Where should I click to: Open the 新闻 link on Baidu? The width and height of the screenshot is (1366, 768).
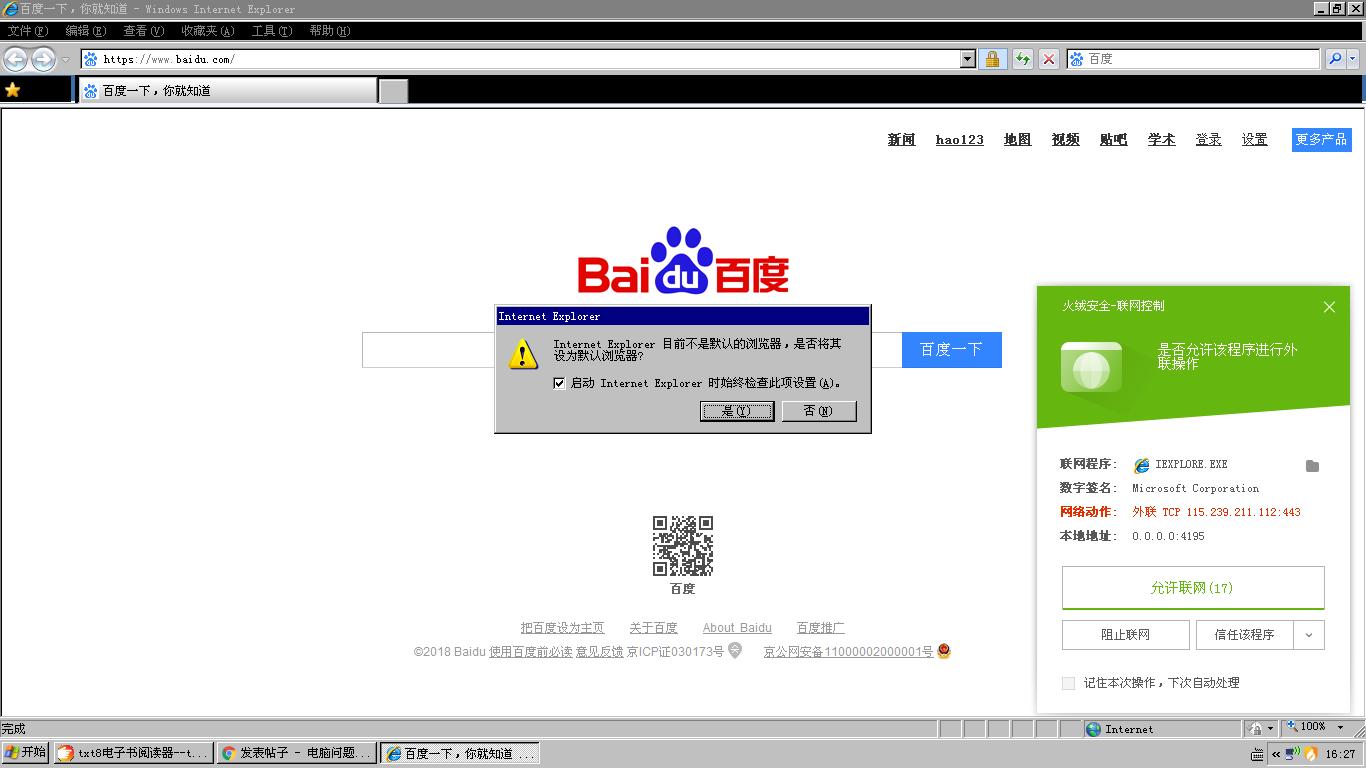coord(901,140)
